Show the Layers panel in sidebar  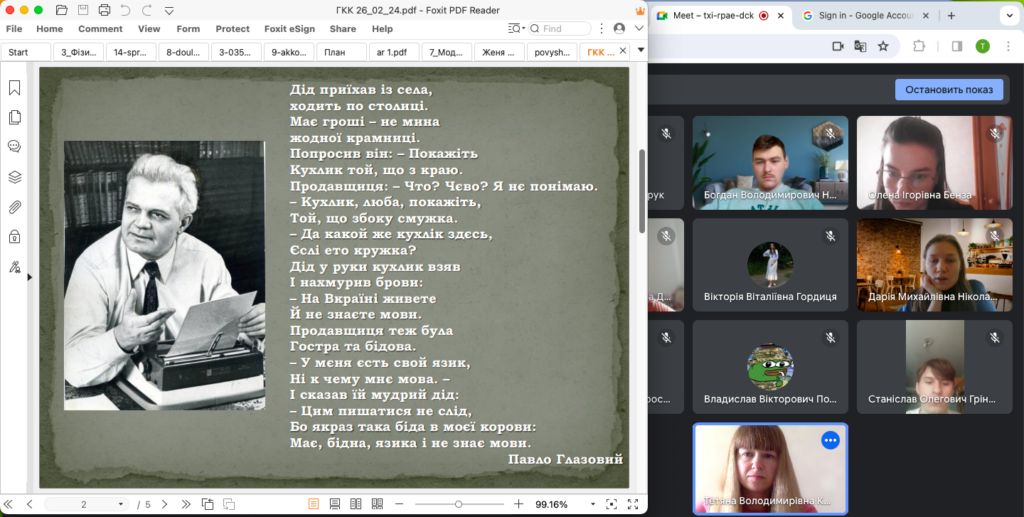[x=14, y=177]
